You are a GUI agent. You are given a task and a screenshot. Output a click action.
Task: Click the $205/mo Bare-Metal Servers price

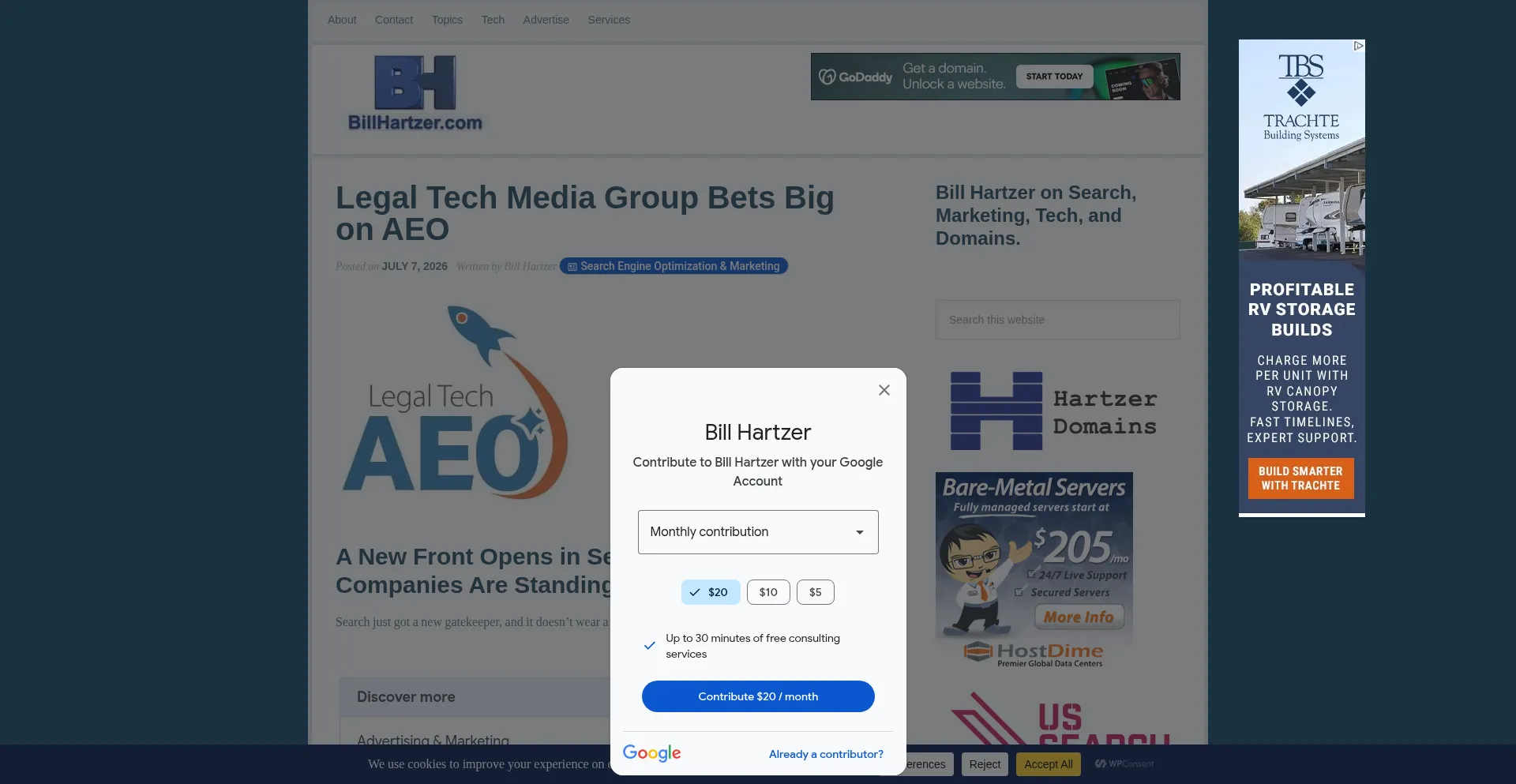1079,546
